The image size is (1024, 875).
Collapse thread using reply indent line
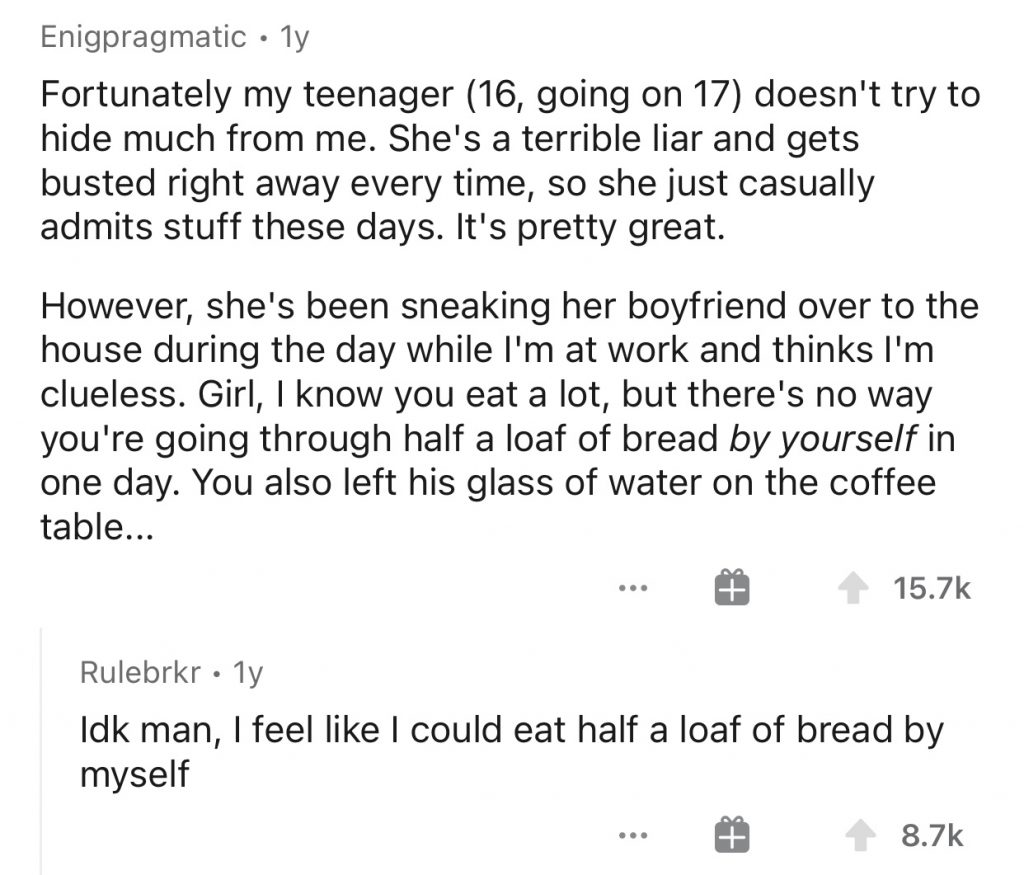pos(41,750)
